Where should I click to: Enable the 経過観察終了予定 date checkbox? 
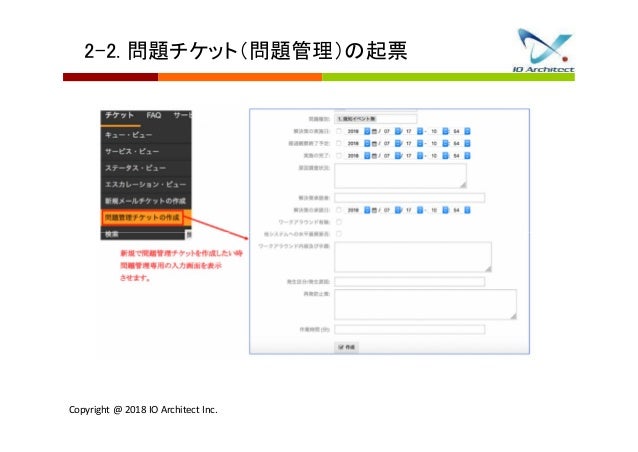[339, 143]
